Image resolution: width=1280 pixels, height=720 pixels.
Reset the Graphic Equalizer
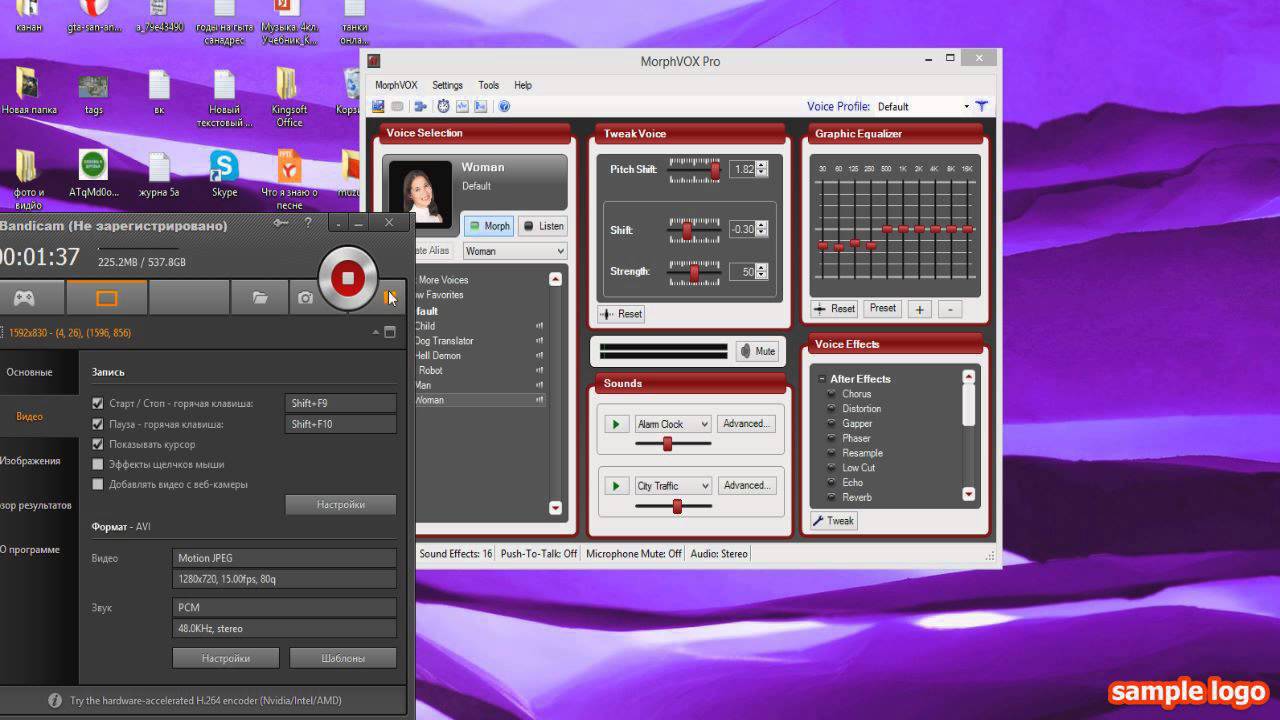coord(835,309)
